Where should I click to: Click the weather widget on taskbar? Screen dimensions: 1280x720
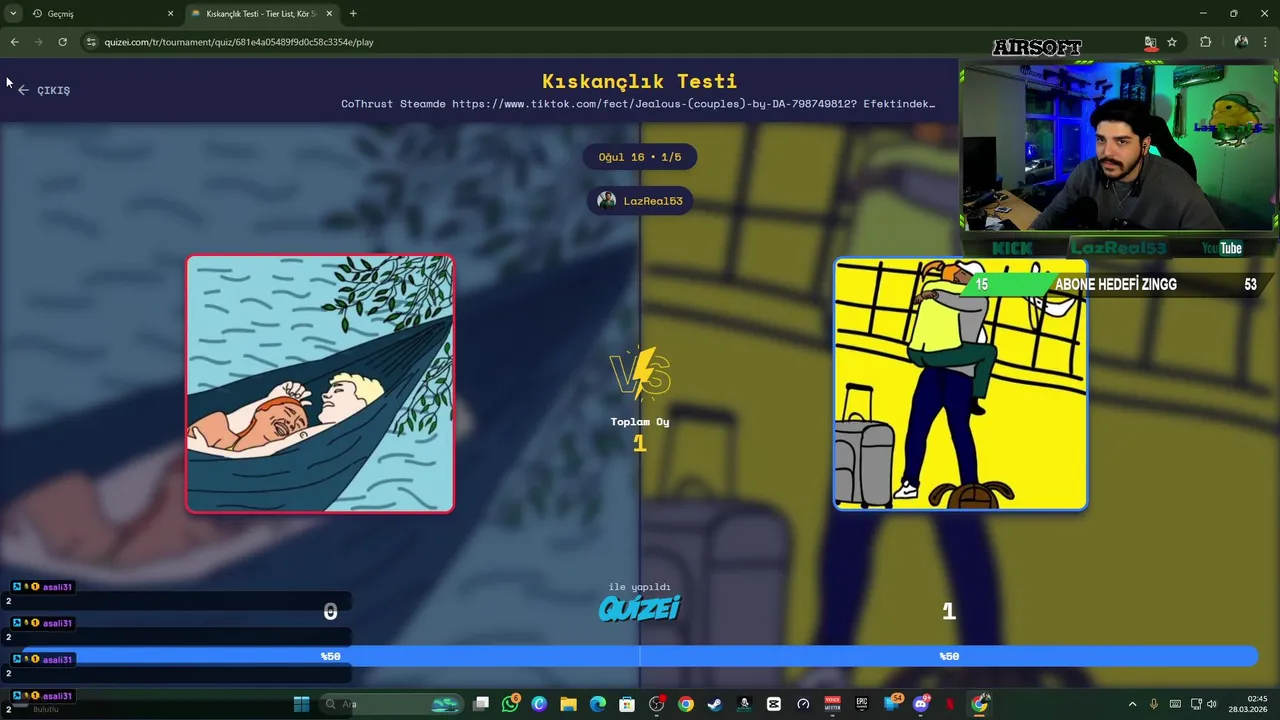tap(36, 706)
